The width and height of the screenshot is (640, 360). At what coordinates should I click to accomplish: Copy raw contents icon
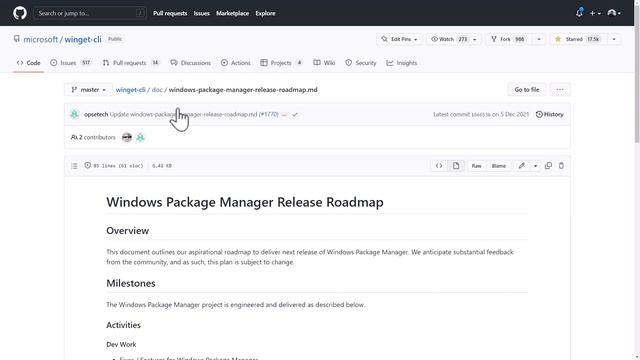(548, 166)
